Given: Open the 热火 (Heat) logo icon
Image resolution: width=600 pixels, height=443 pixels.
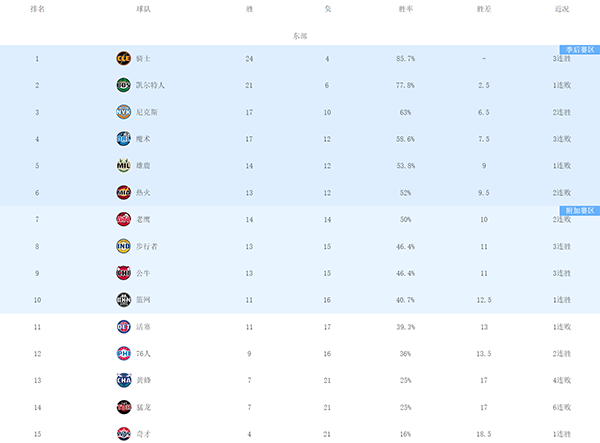Looking at the screenshot, I should click(123, 192).
